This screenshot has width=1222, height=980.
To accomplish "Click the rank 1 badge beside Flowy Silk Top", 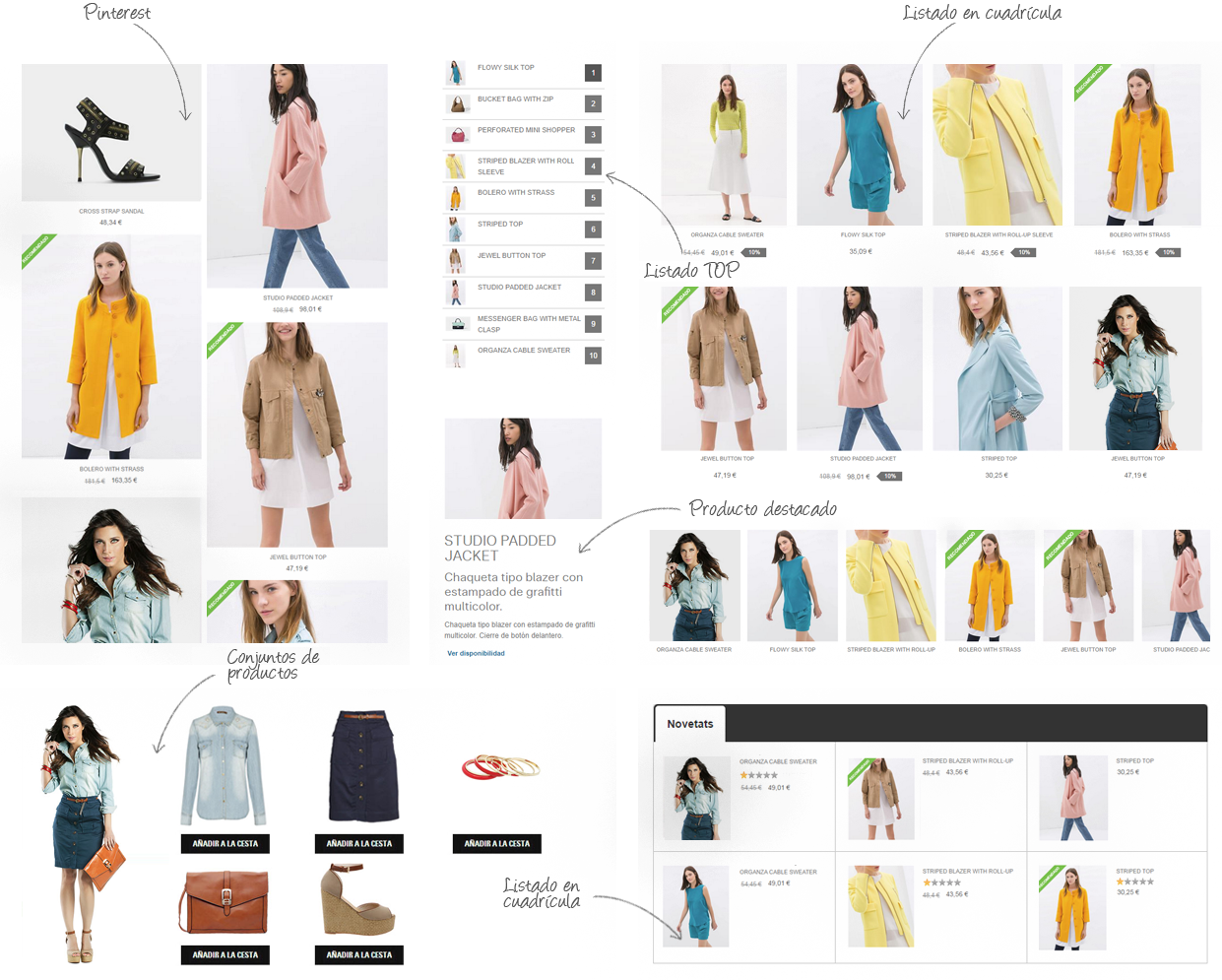I will click(593, 73).
